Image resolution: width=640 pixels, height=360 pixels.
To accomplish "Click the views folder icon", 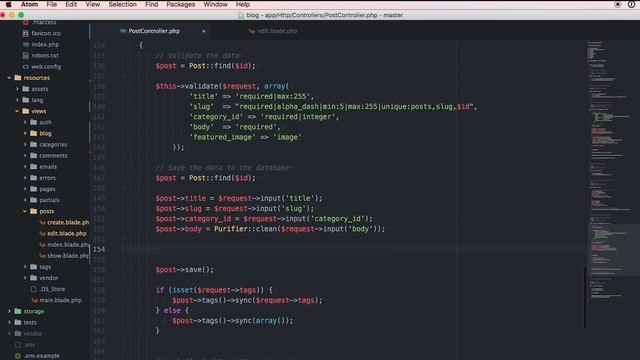I will pyautogui.click(x=26, y=111).
